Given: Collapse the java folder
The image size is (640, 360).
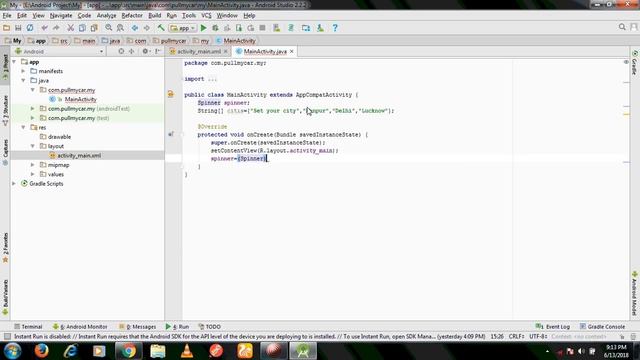Looking at the screenshot, I should [24, 80].
